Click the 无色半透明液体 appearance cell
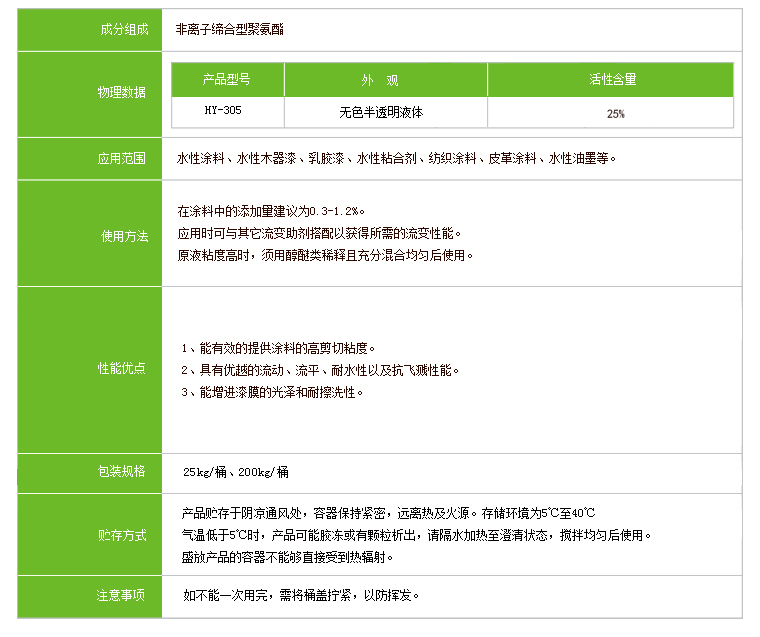The height and width of the screenshot is (637, 760). click(381, 112)
